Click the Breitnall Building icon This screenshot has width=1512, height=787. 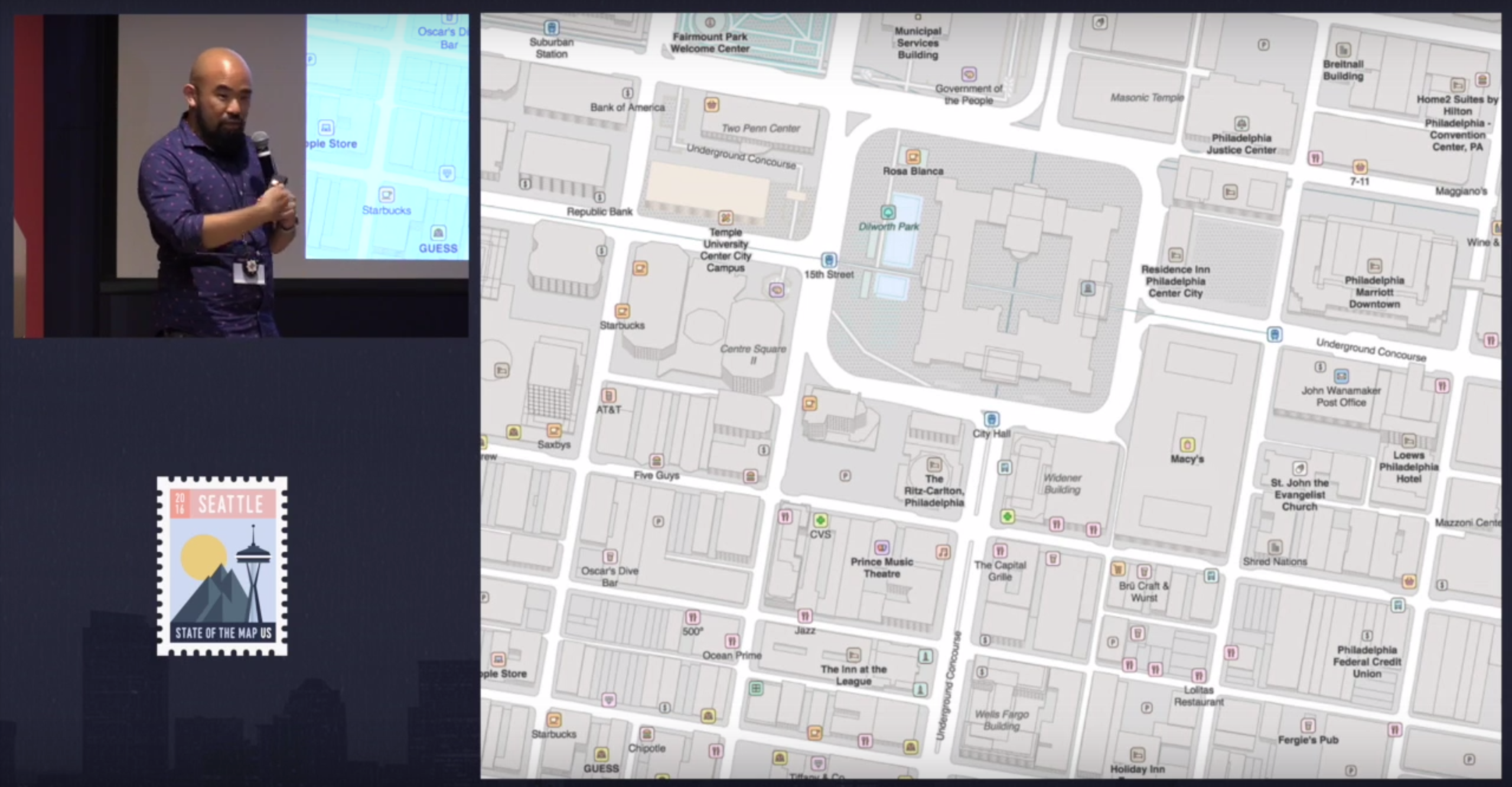(1343, 50)
